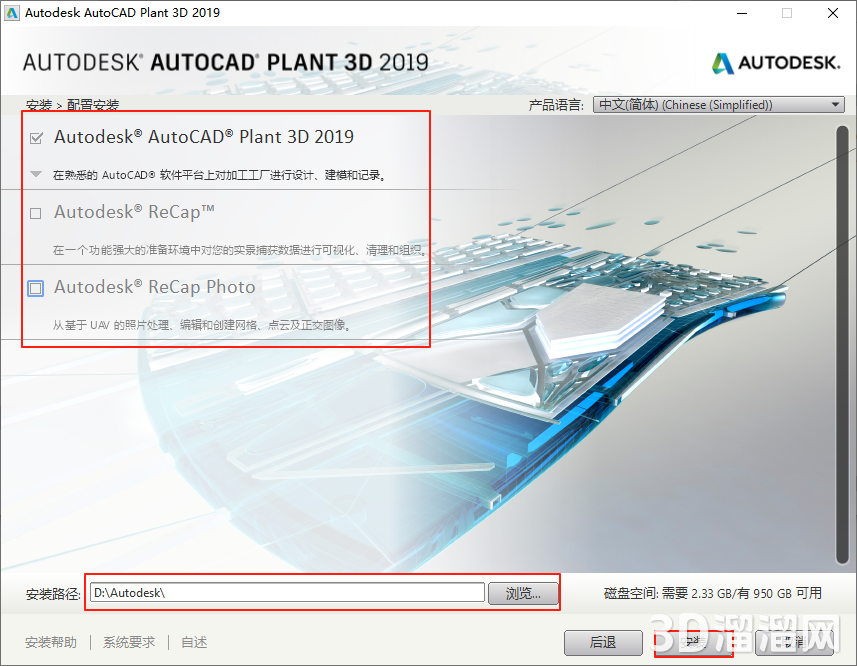This screenshot has height=666, width=857.
Task: Click the Autodesk icon in the title bar
Action: (13, 13)
